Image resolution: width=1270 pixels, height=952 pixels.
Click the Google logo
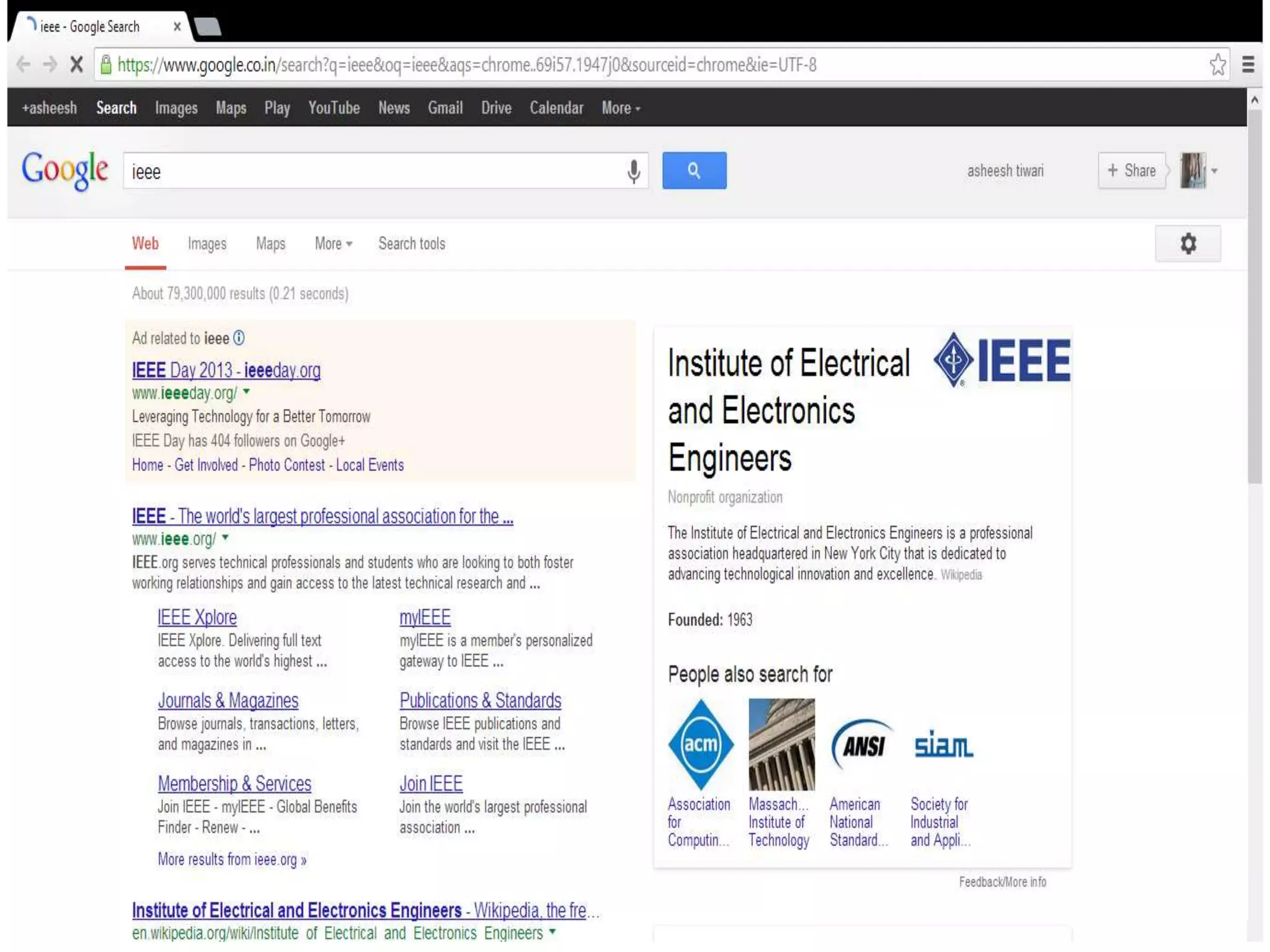[65, 170]
